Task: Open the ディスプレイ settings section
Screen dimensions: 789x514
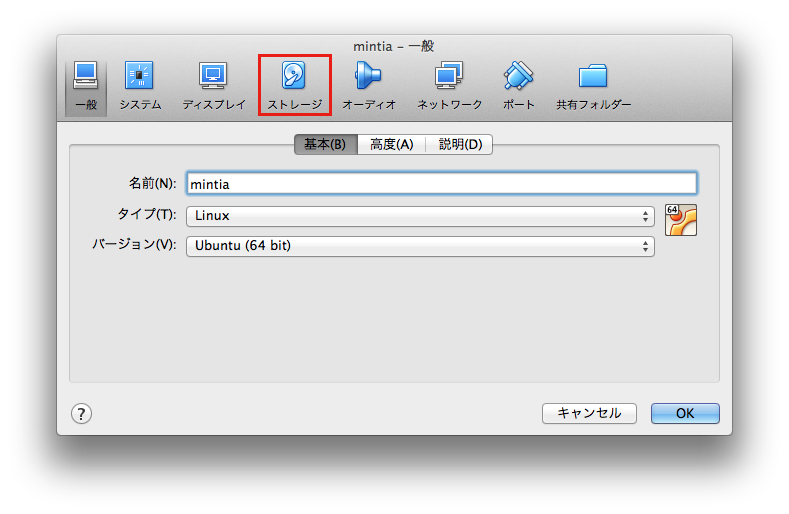Action: pos(213,85)
